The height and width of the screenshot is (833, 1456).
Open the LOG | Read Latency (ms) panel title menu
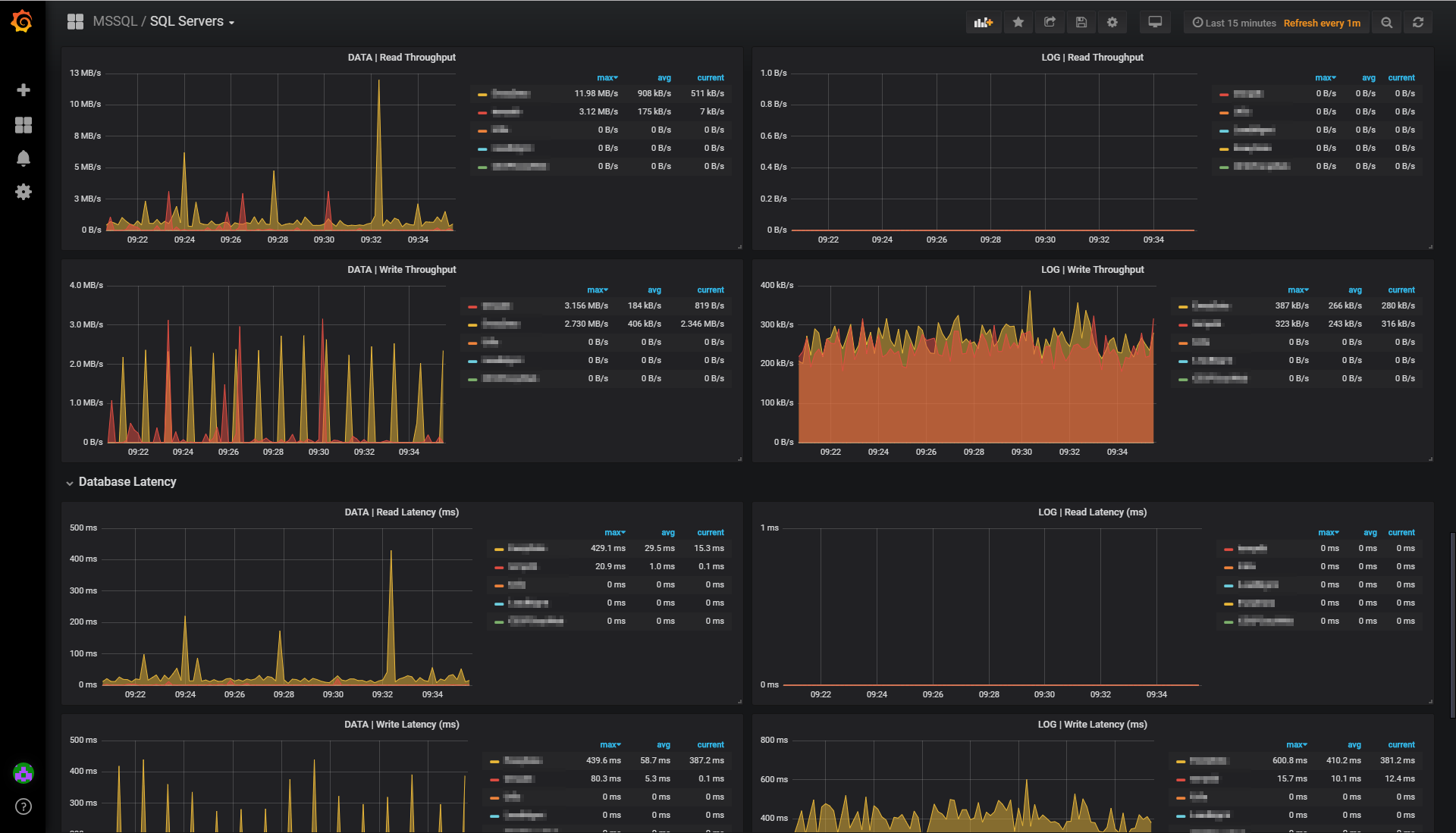point(1092,512)
